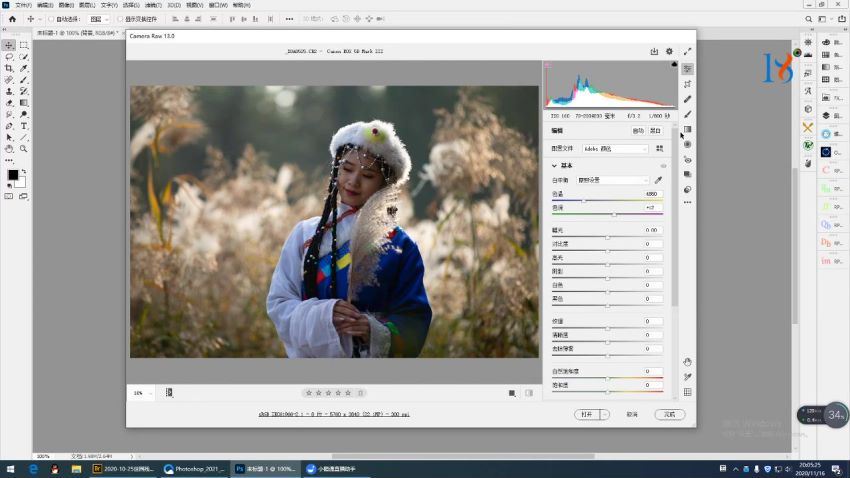Select the color sampler tool in Camera Raw
The width and height of the screenshot is (850, 478).
[687, 377]
